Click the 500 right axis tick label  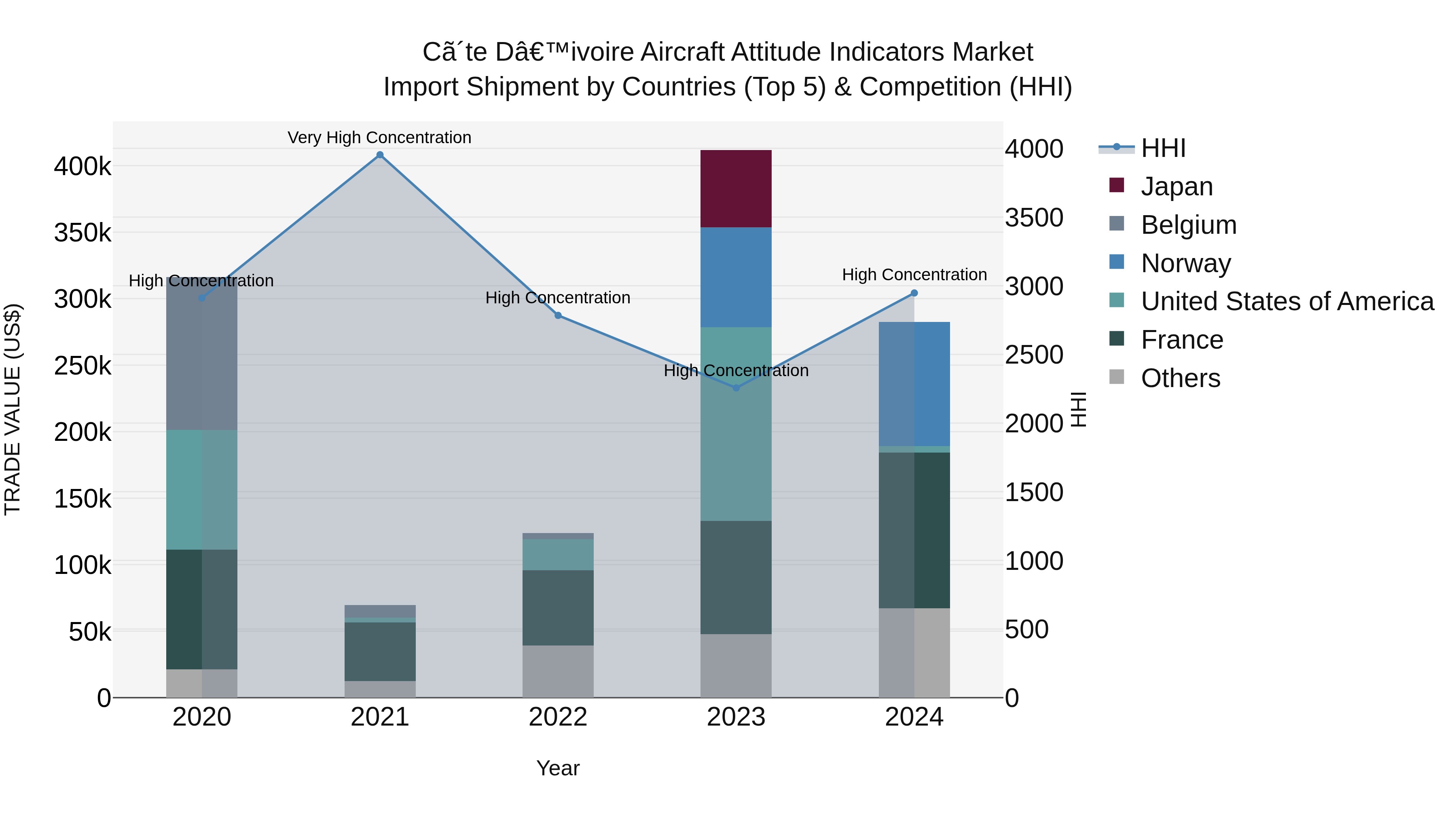coord(1027,630)
